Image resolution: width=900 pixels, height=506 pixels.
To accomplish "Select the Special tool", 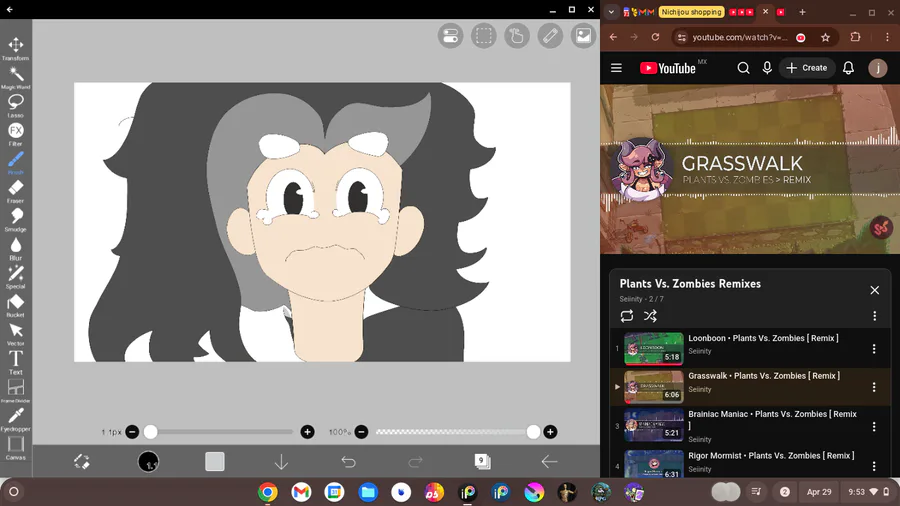I will (x=15, y=277).
